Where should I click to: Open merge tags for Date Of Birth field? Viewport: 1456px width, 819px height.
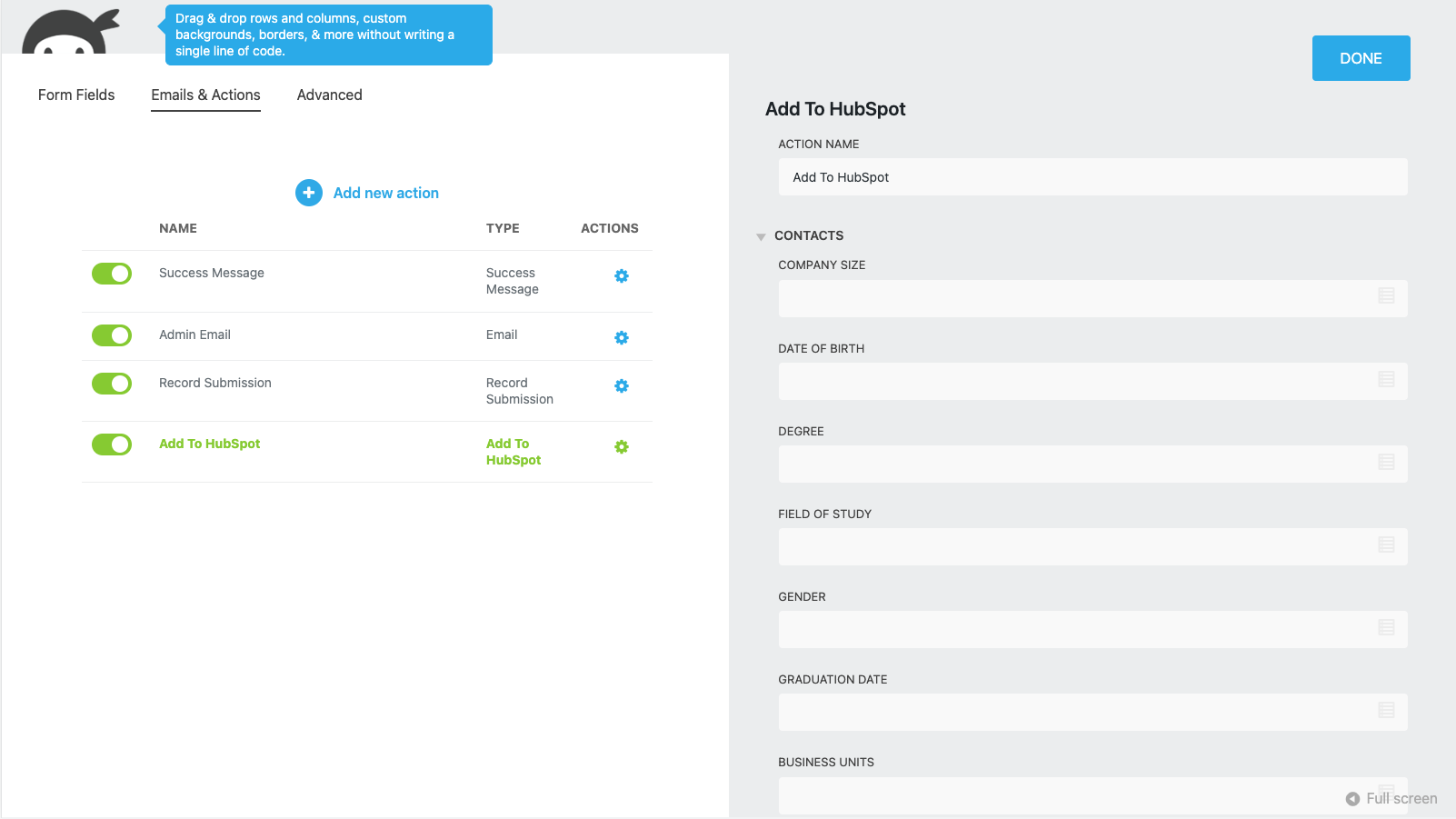tap(1386, 380)
